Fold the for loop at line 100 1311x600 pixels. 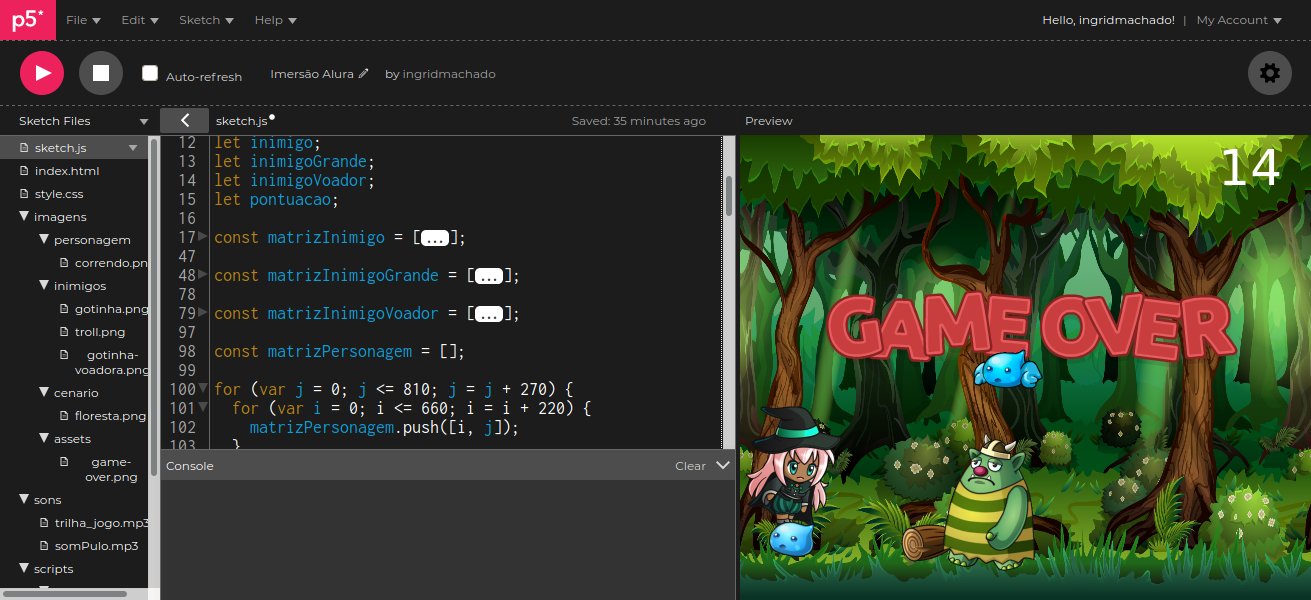click(203, 389)
